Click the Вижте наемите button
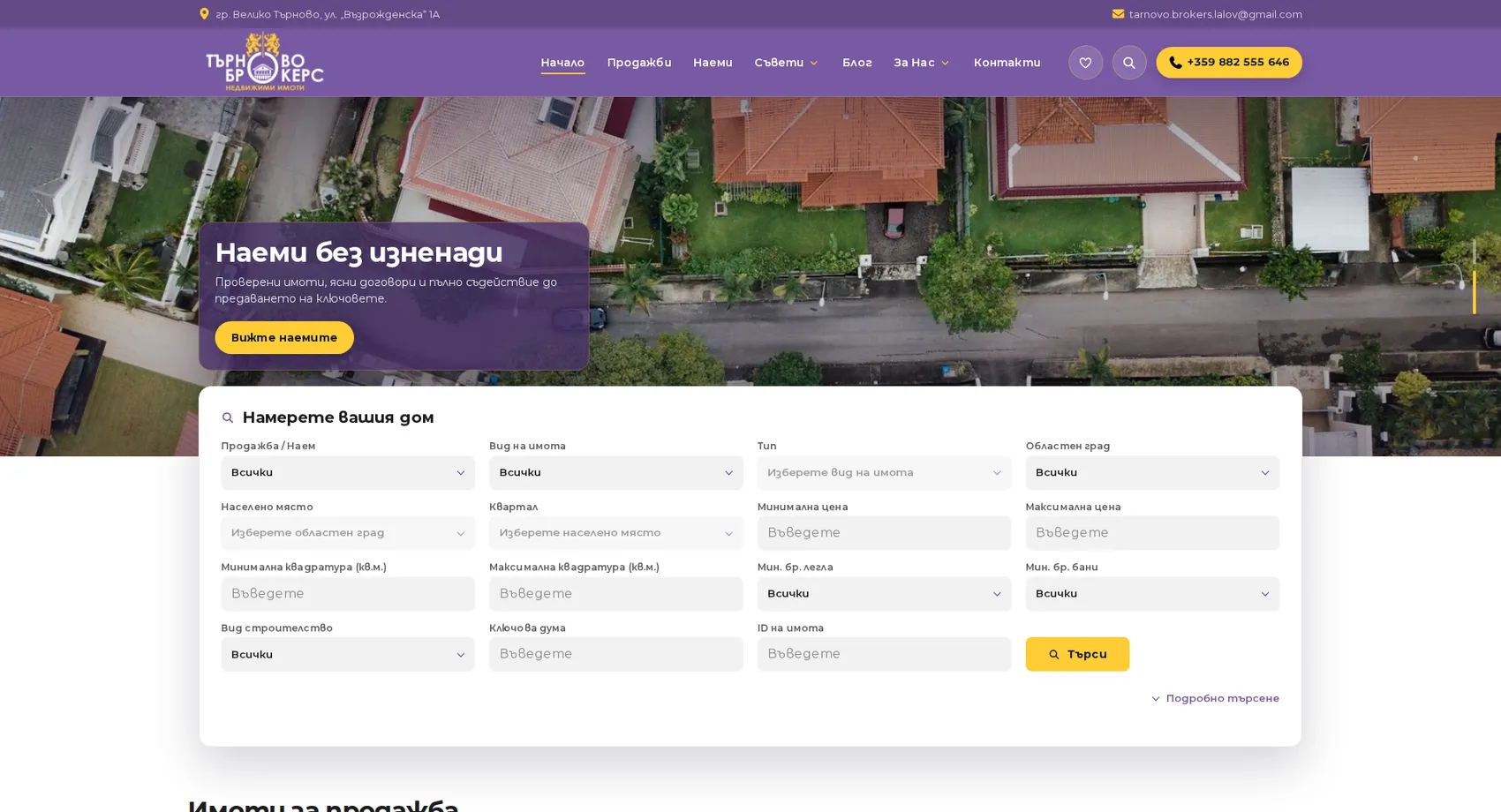 pos(283,338)
